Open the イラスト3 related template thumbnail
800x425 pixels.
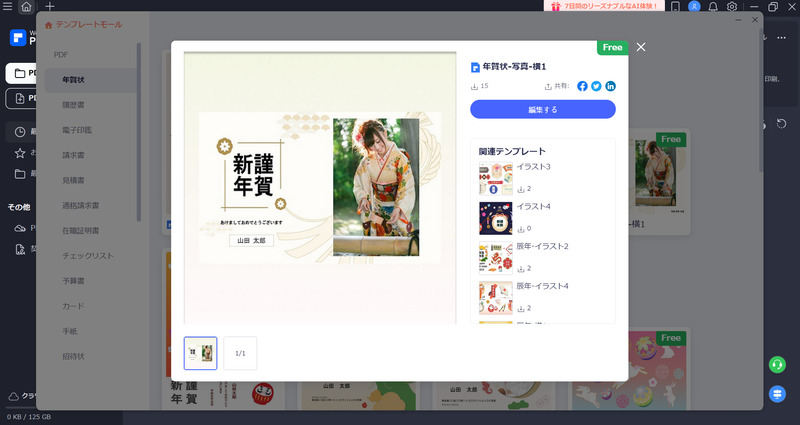coord(495,179)
